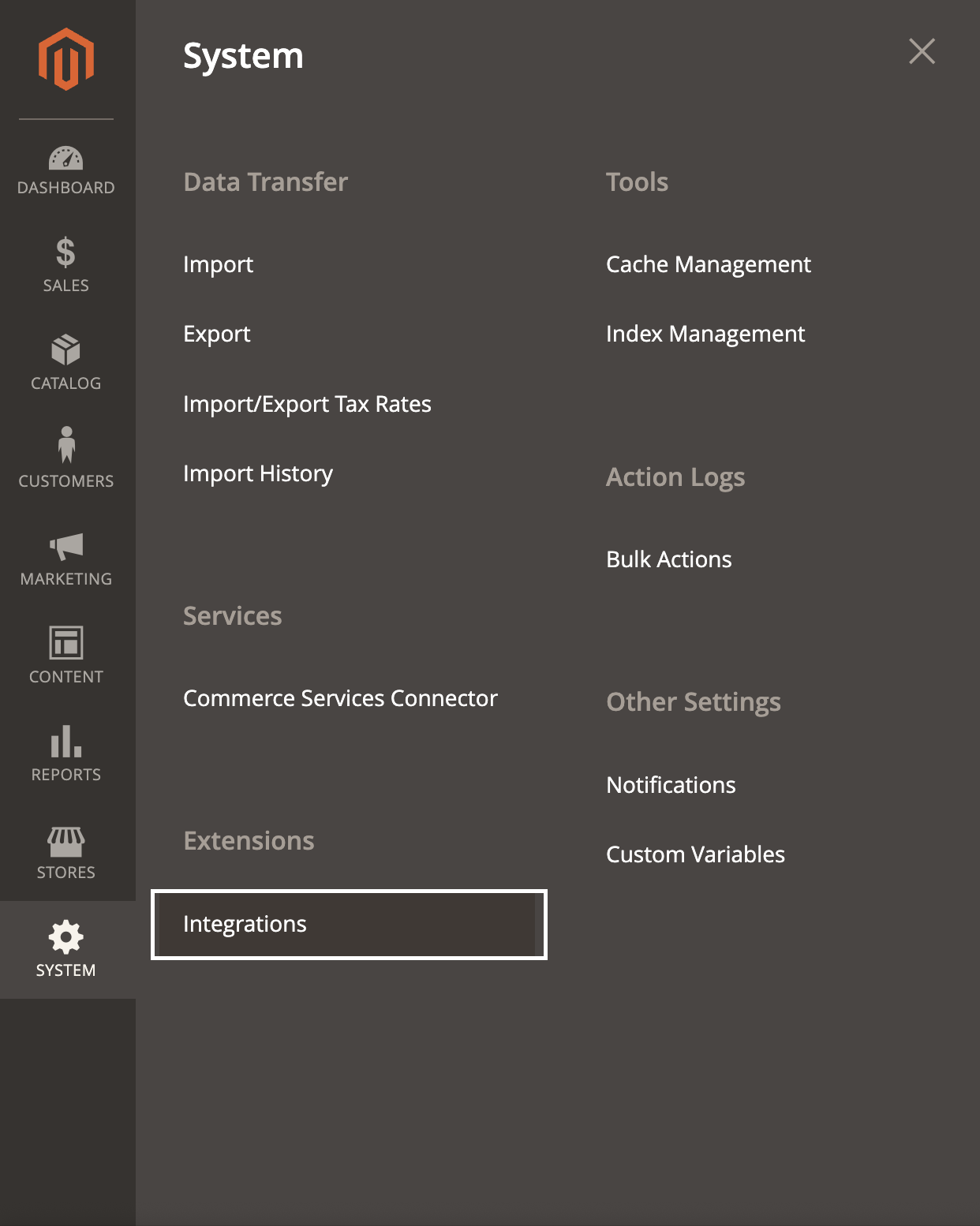
Task: Open Import/Export Tax Rates
Action: (307, 404)
